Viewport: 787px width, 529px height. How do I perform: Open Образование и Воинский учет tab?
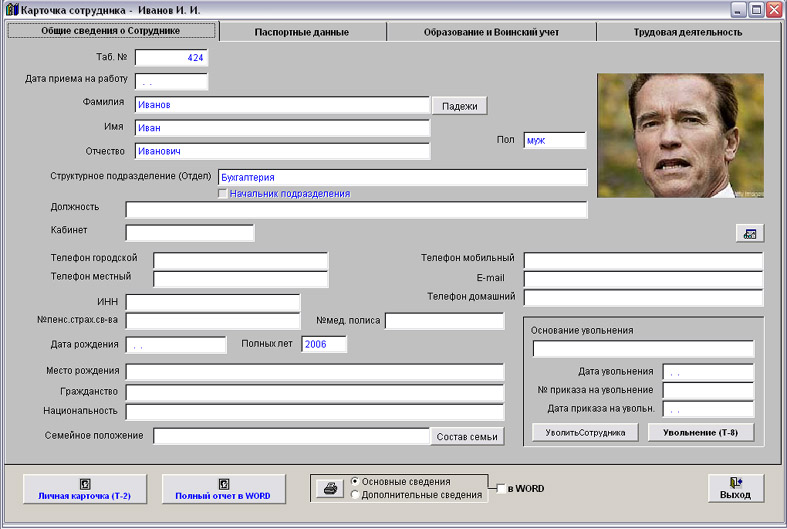(x=491, y=32)
